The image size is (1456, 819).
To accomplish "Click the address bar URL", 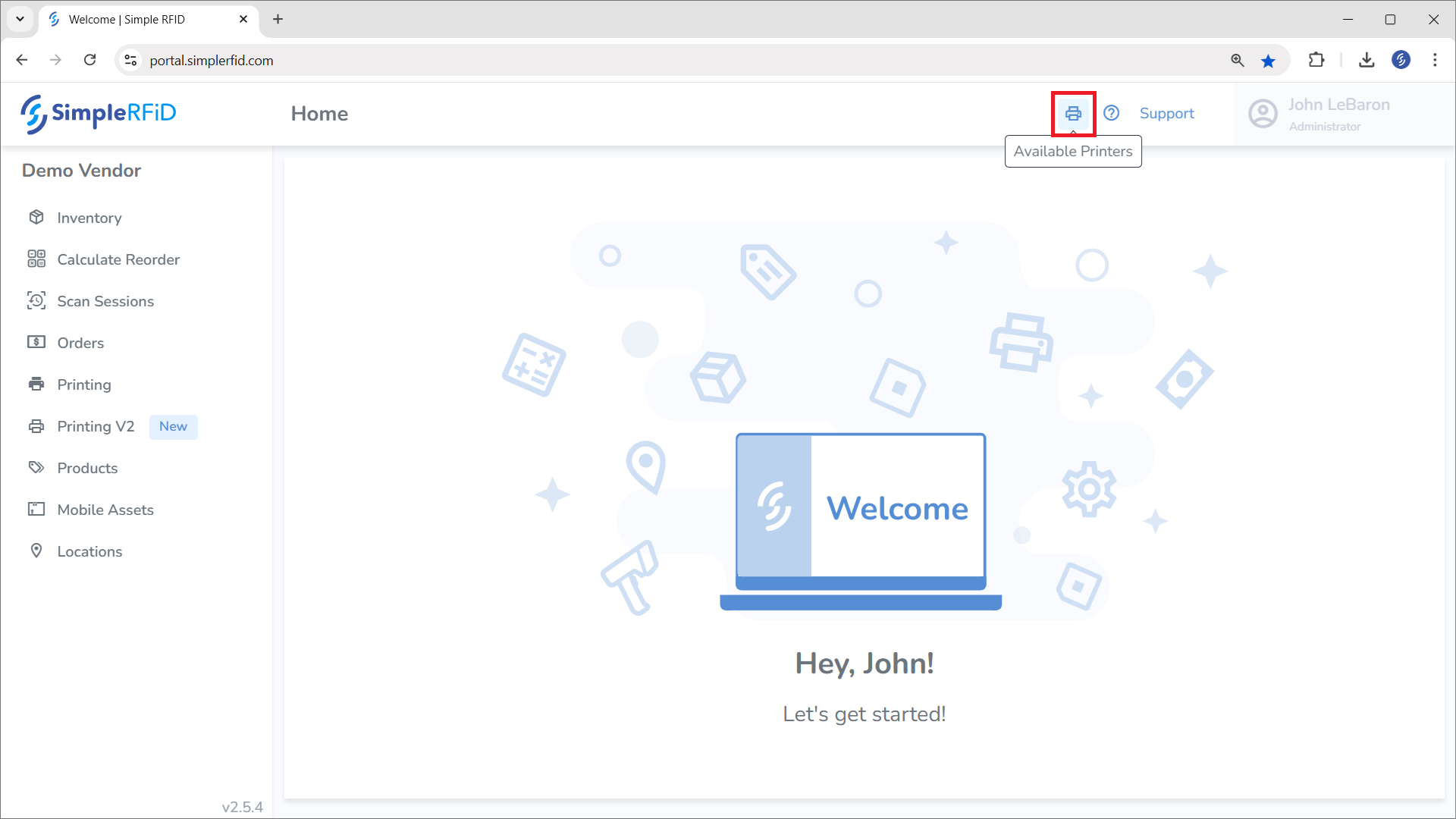I will pos(212,61).
